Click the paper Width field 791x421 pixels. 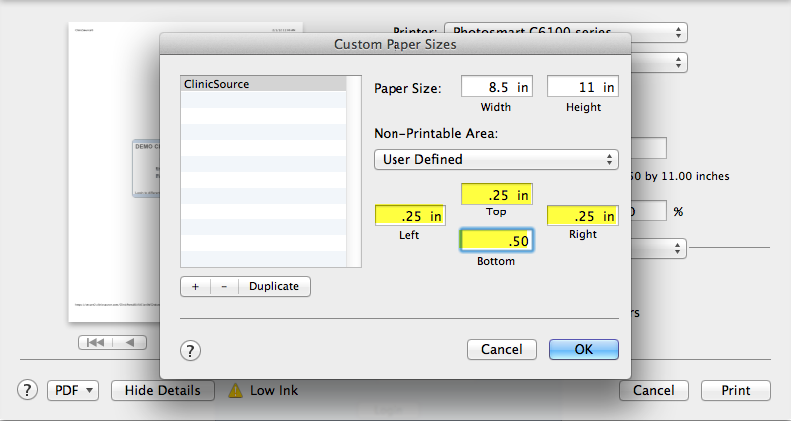497,87
